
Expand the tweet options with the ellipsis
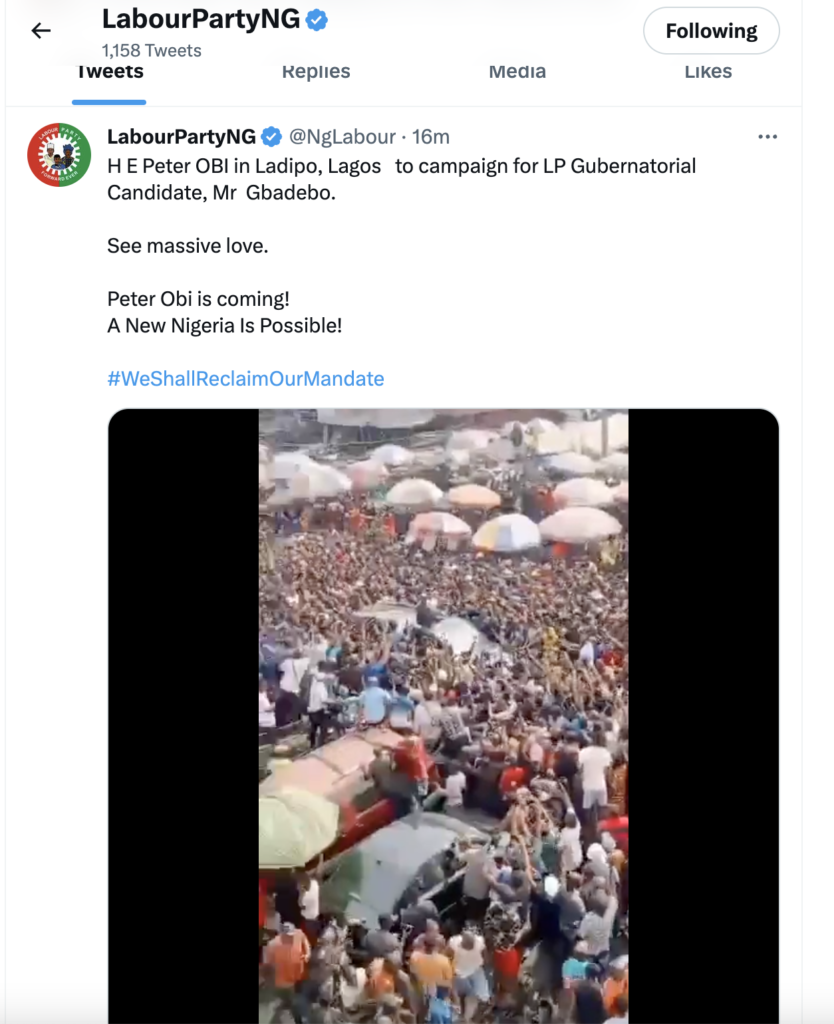pos(768,136)
